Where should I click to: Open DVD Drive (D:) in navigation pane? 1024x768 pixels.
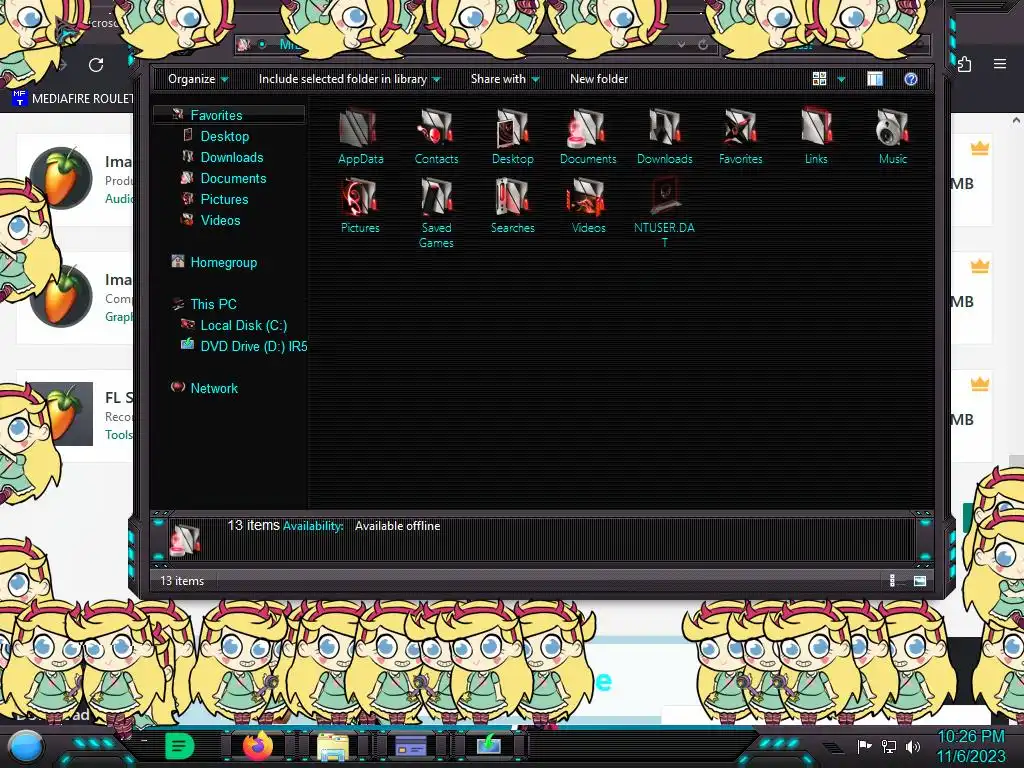(x=253, y=345)
